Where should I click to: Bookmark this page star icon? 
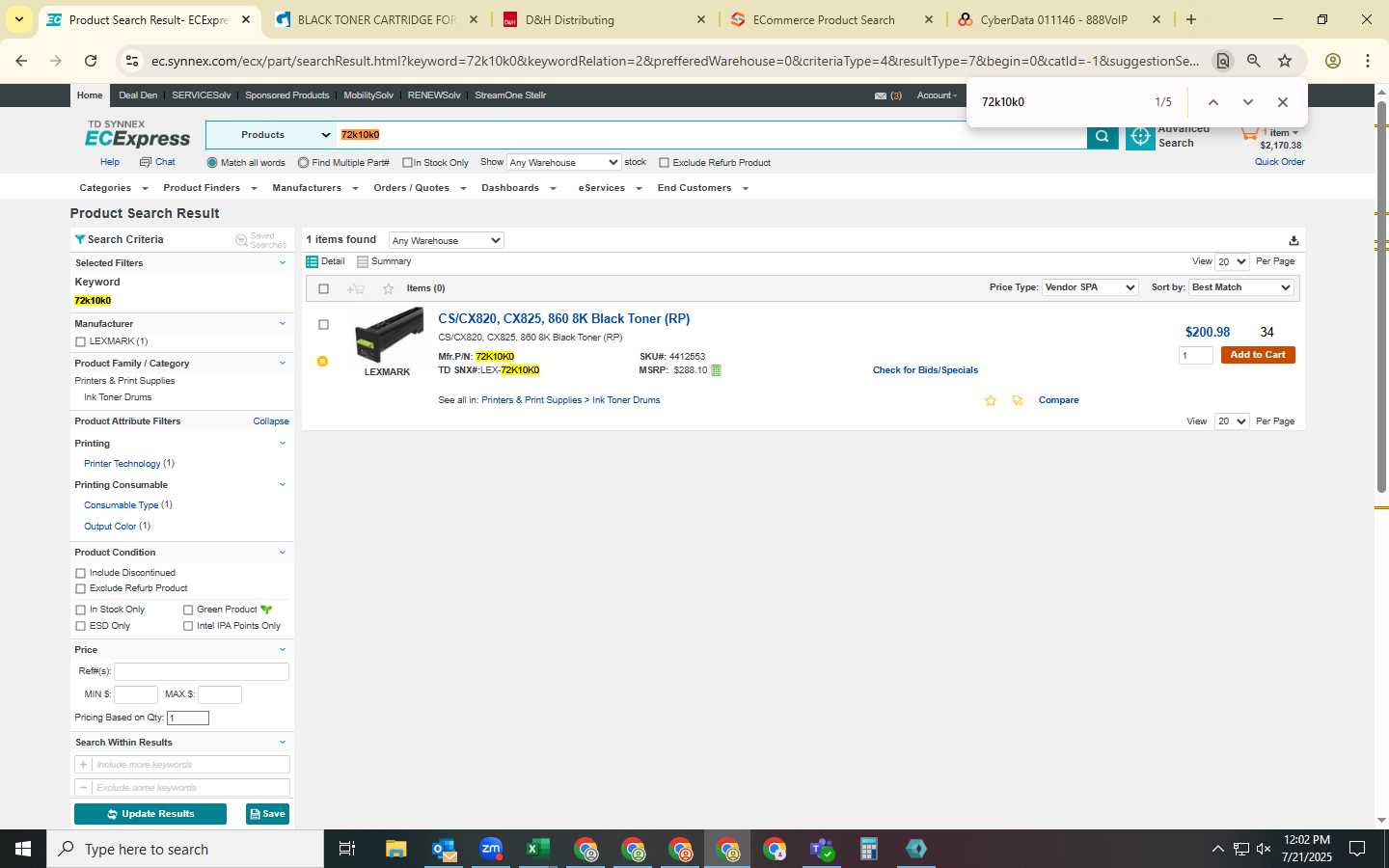(x=1285, y=61)
